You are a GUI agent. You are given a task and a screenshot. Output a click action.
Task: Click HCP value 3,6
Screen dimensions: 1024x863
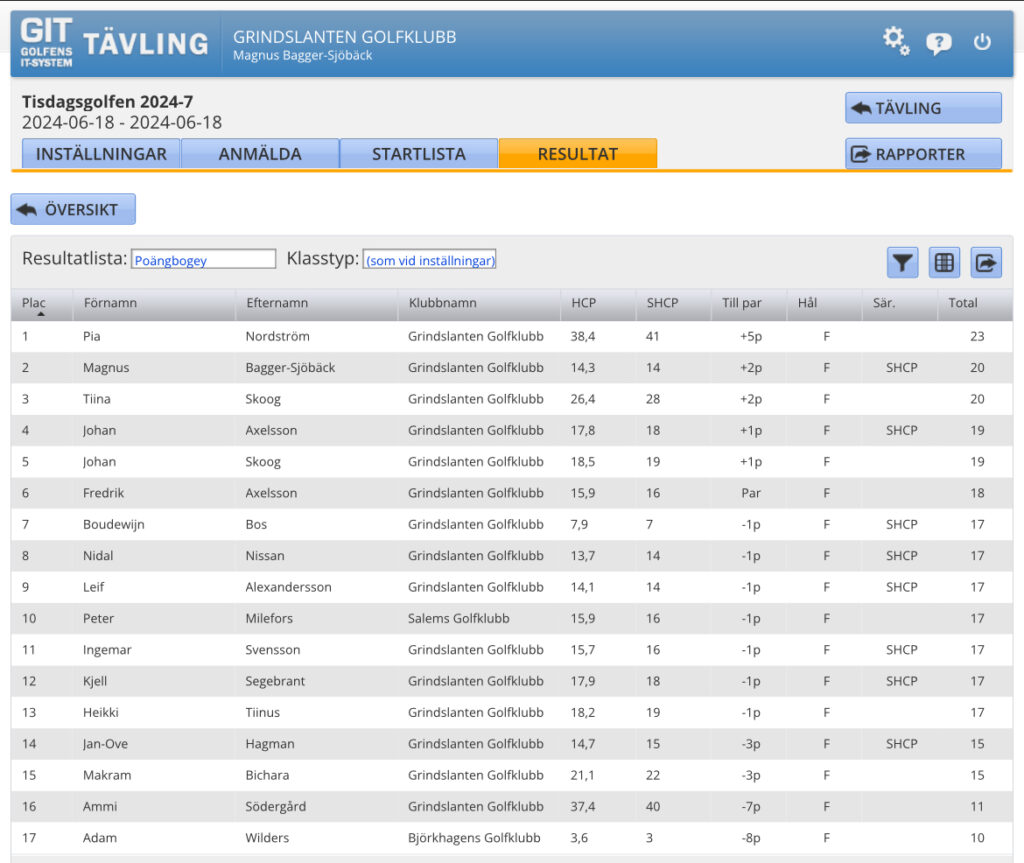579,838
